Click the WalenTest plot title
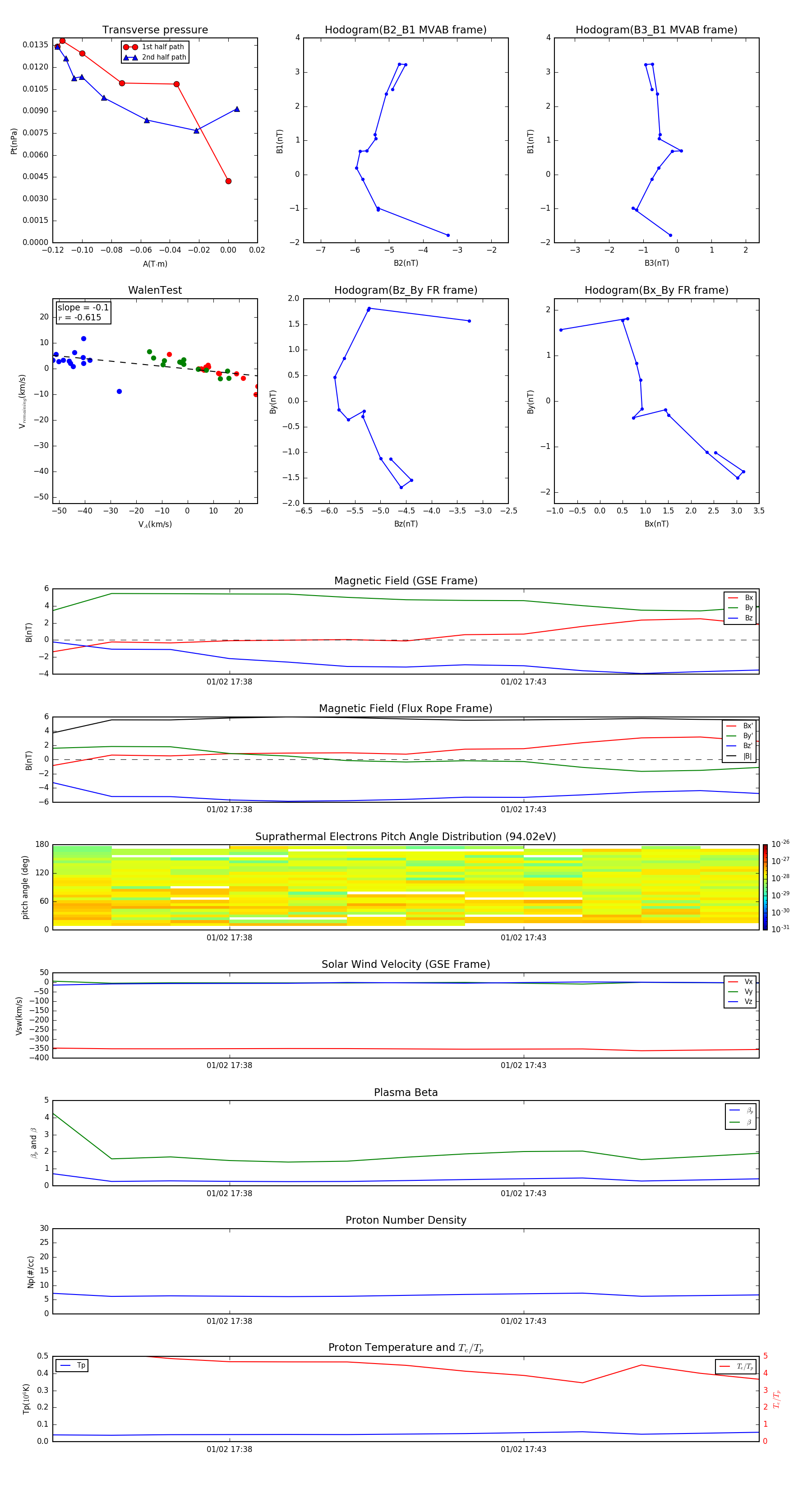This screenshot has width=812, height=1489. click(155, 290)
